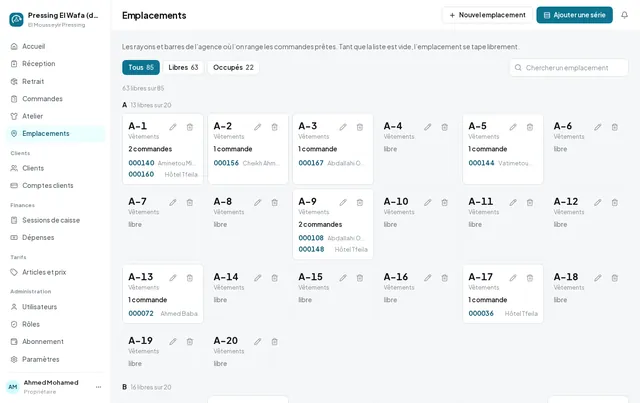Click the Pressing El Wafa agency name
This screenshot has height=403, width=640.
coord(63,16)
